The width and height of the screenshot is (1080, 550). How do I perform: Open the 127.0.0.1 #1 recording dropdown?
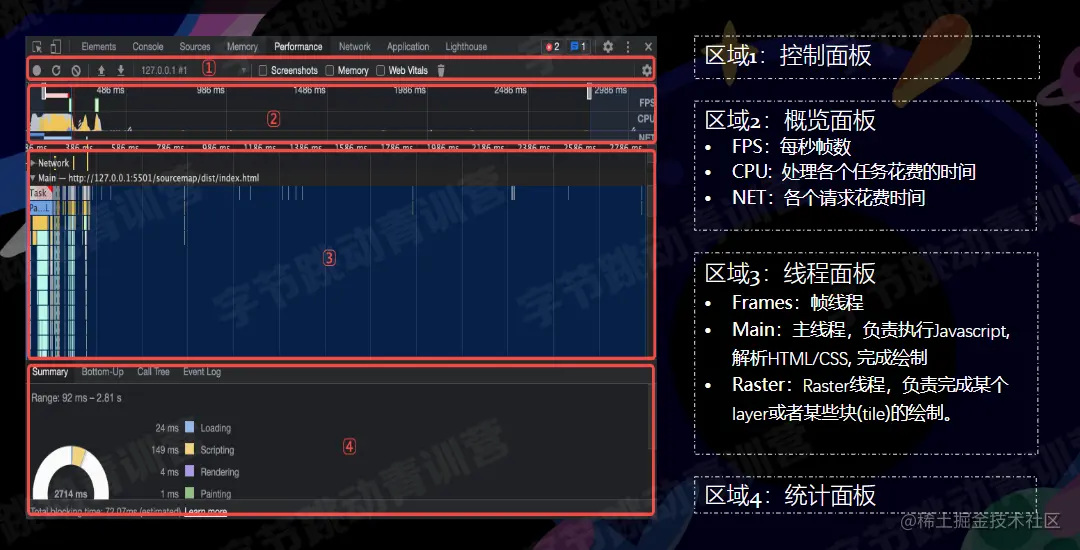click(194, 70)
